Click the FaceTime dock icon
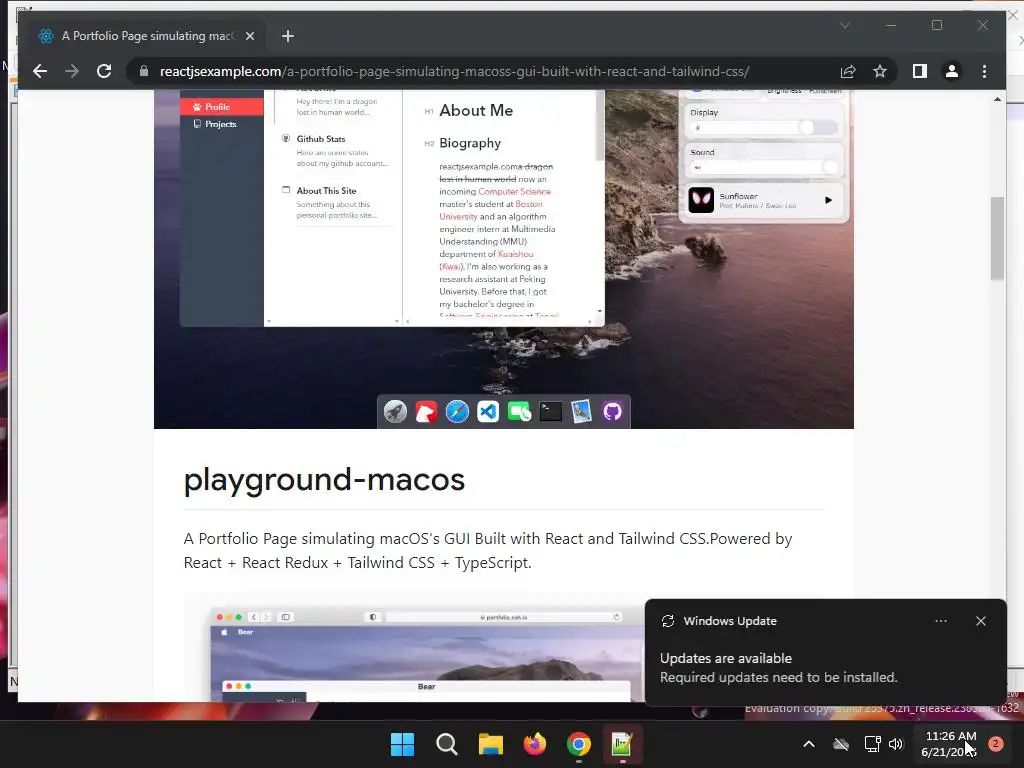This screenshot has height=768, width=1024. pyautogui.click(x=519, y=411)
